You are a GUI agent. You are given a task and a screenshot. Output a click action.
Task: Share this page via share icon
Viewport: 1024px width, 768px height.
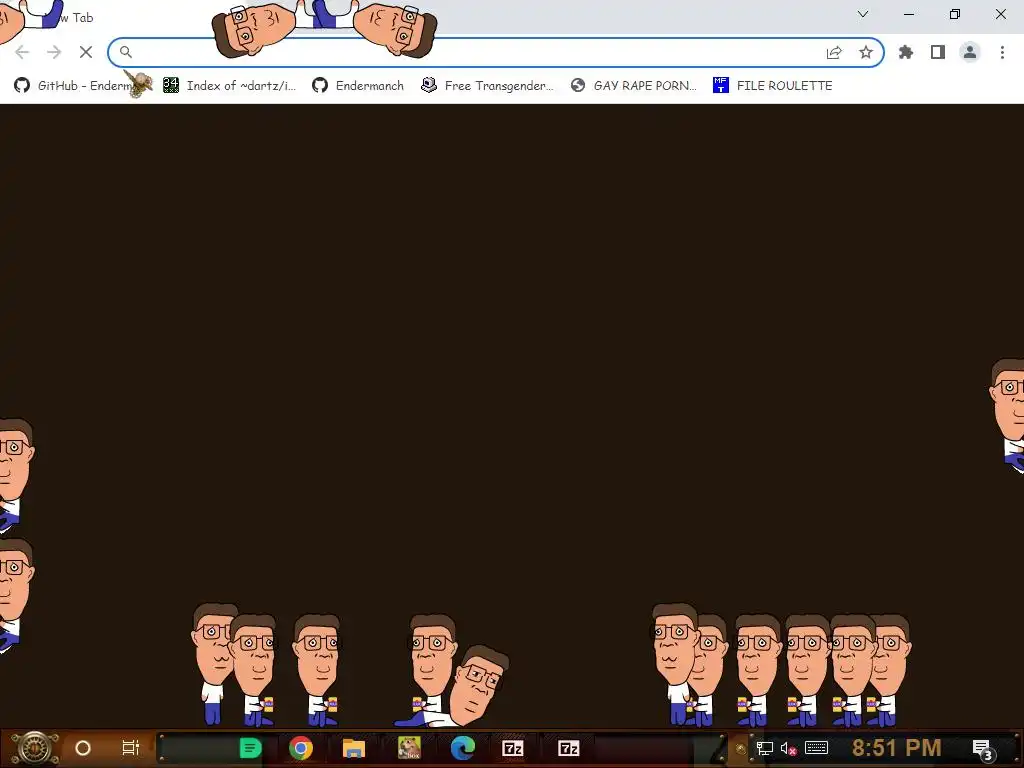pos(834,52)
